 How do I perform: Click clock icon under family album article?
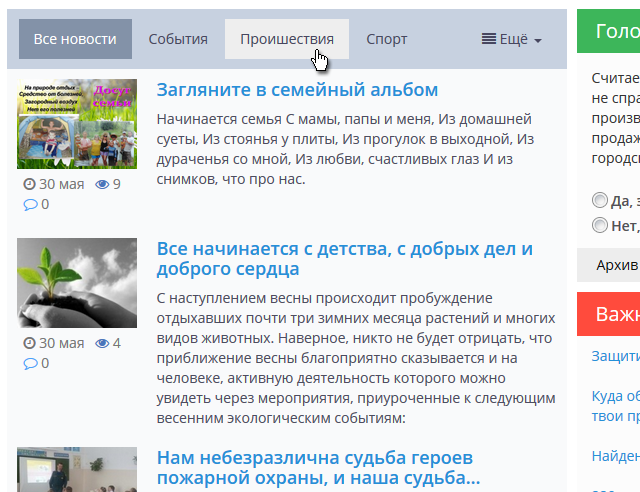[x=29, y=184]
